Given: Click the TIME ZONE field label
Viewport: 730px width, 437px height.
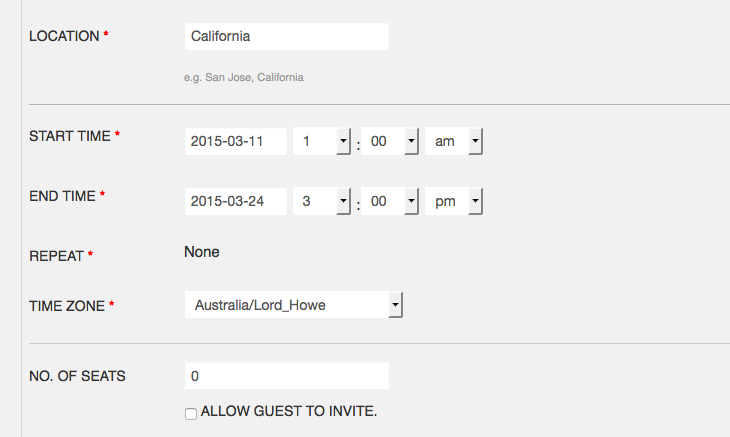Looking at the screenshot, I should pyautogui.click(x=67, y=305).
